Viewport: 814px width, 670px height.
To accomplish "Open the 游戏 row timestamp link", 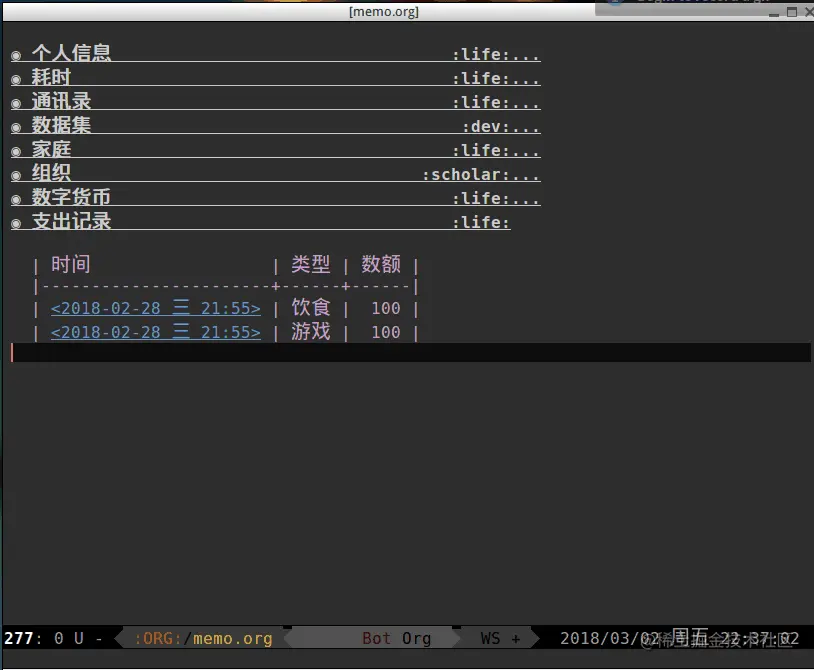I will [x=155, y=332].
